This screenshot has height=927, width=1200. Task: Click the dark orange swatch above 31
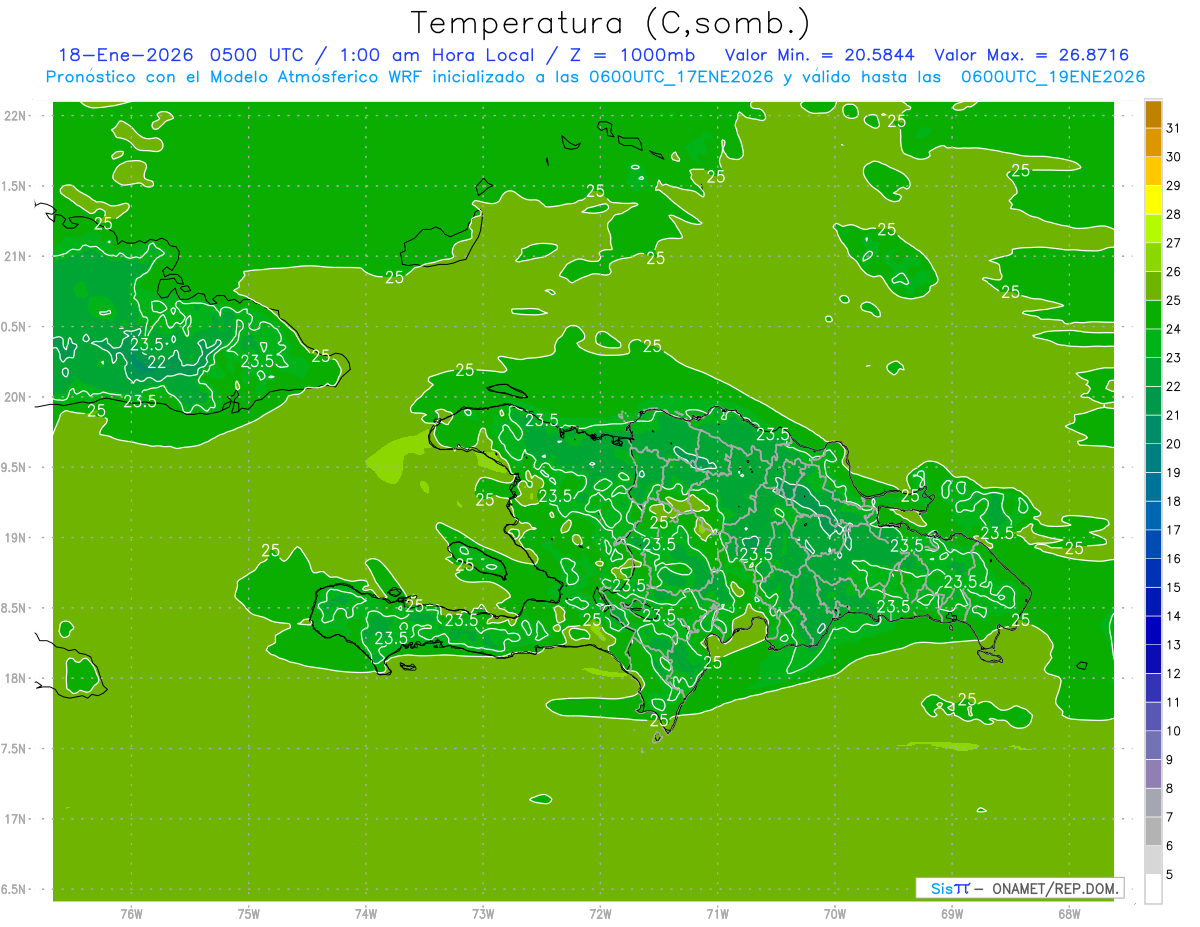(x=1153, y=114)
